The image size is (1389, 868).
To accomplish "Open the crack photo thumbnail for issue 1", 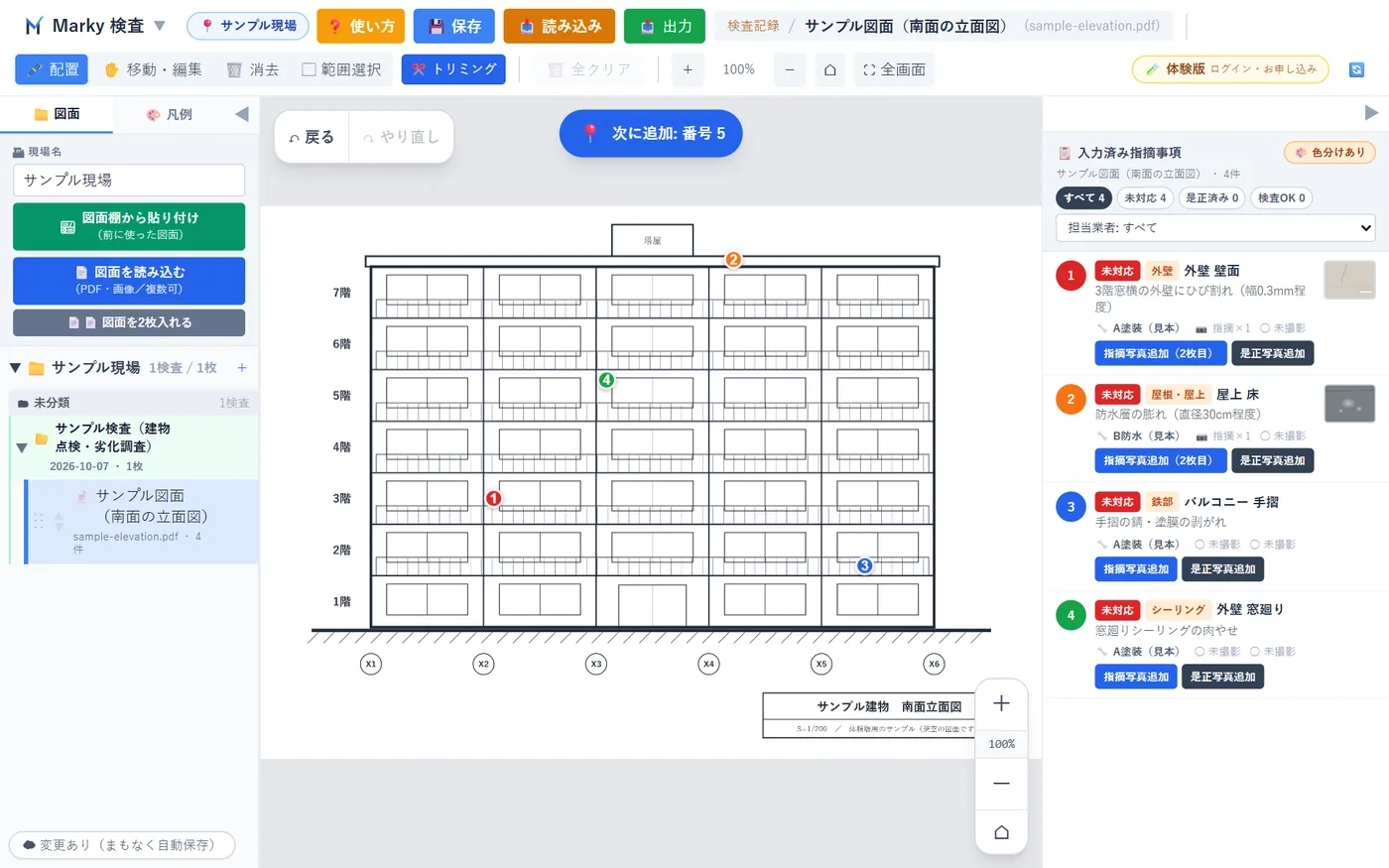I will click(1349, 280).
